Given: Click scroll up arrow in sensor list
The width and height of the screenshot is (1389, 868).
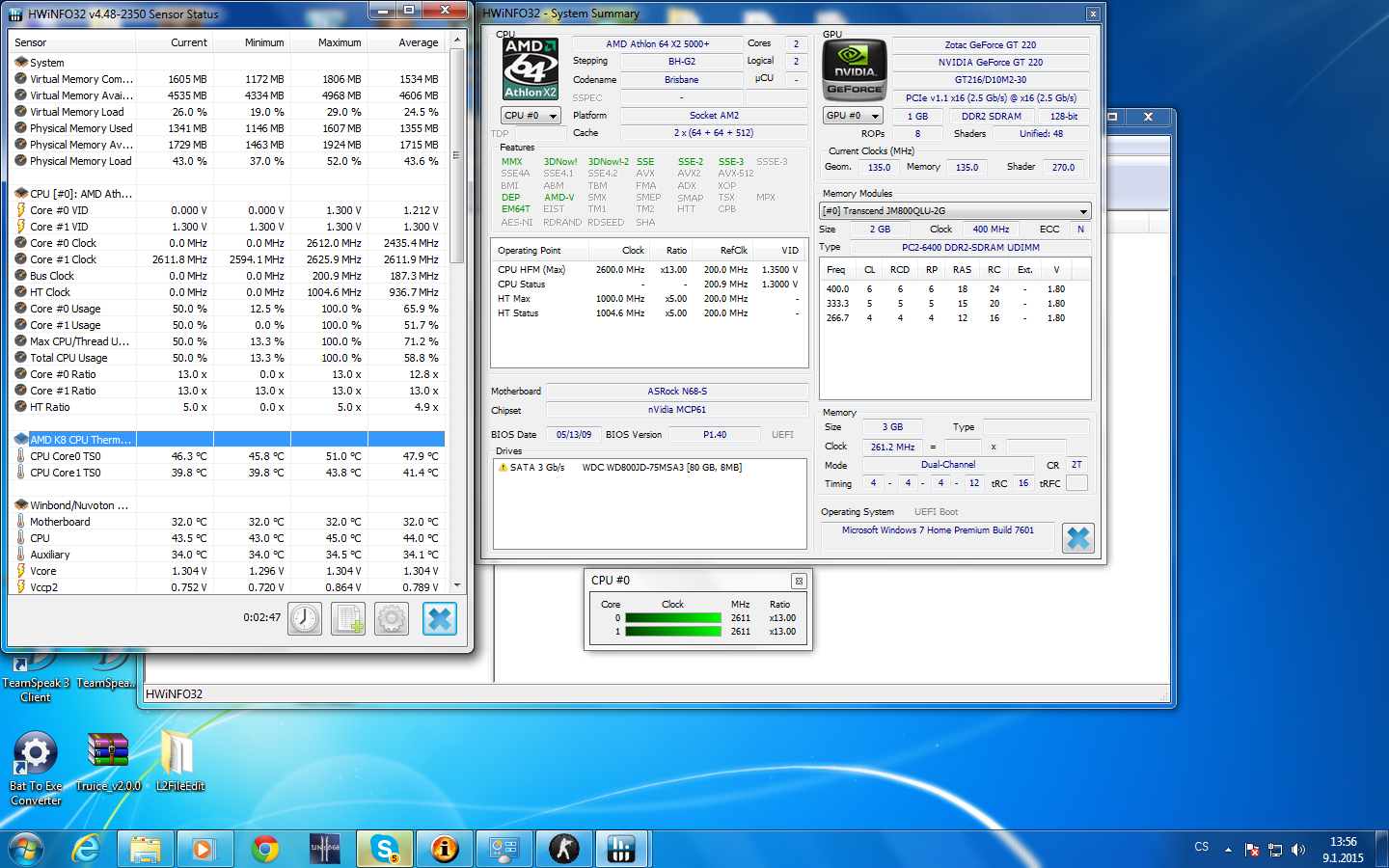Looking at the screenshot, I should tap(457, 41).
